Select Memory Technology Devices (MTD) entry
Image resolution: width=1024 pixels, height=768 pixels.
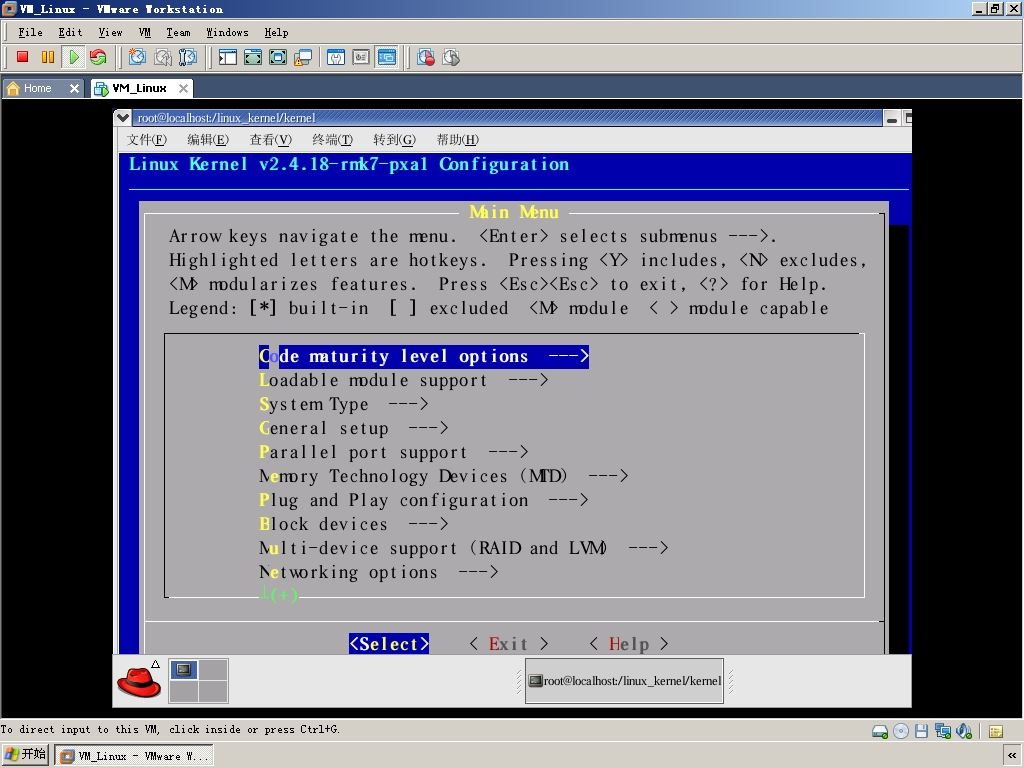point(443,476)
